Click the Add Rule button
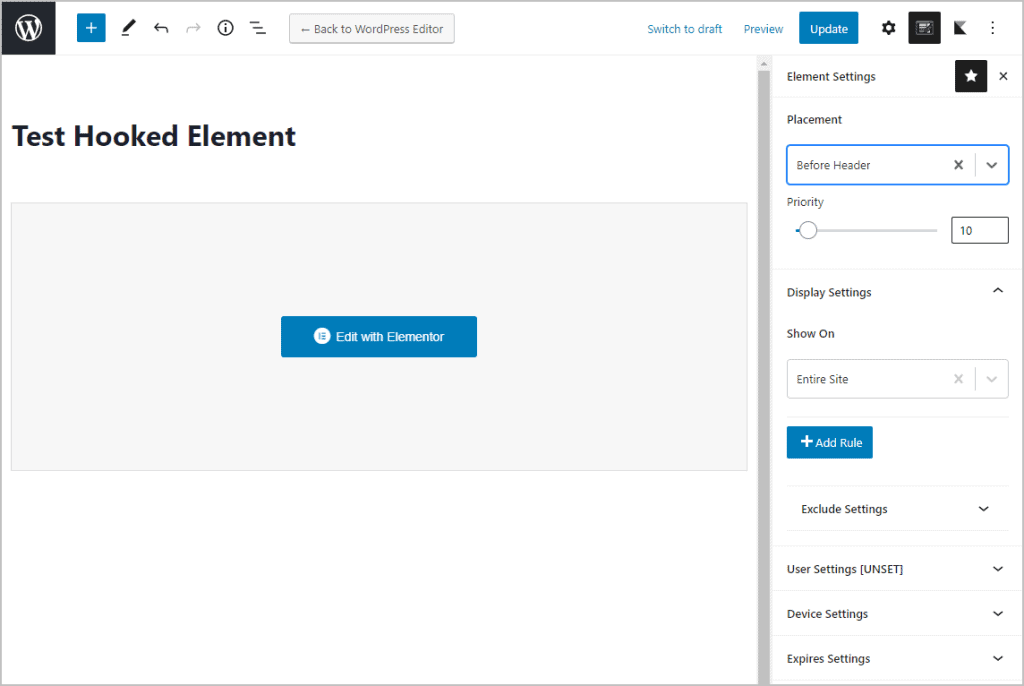1024x686 pixels. click(x=829, y=442)
